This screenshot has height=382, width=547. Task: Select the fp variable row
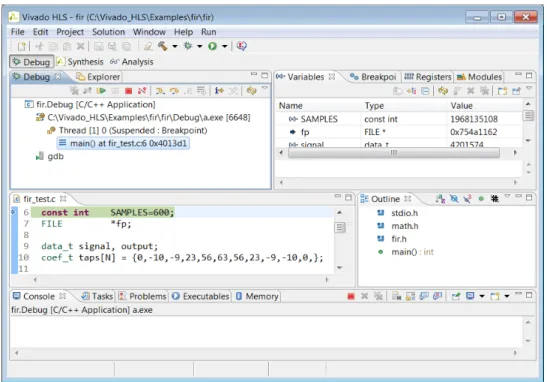399,132
